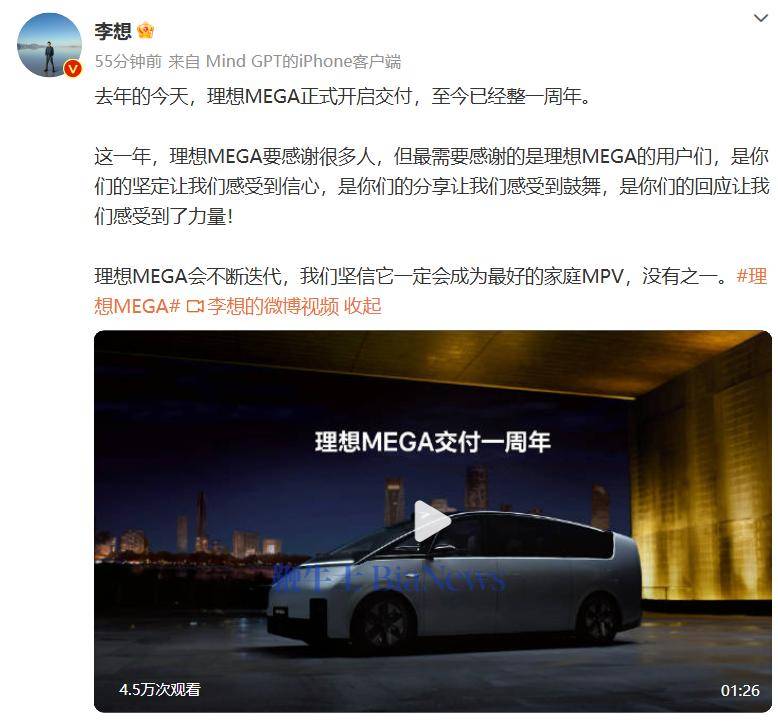Click the 4.5万次观看 view count
778x724 pixels.
click(x=160, y=689)
